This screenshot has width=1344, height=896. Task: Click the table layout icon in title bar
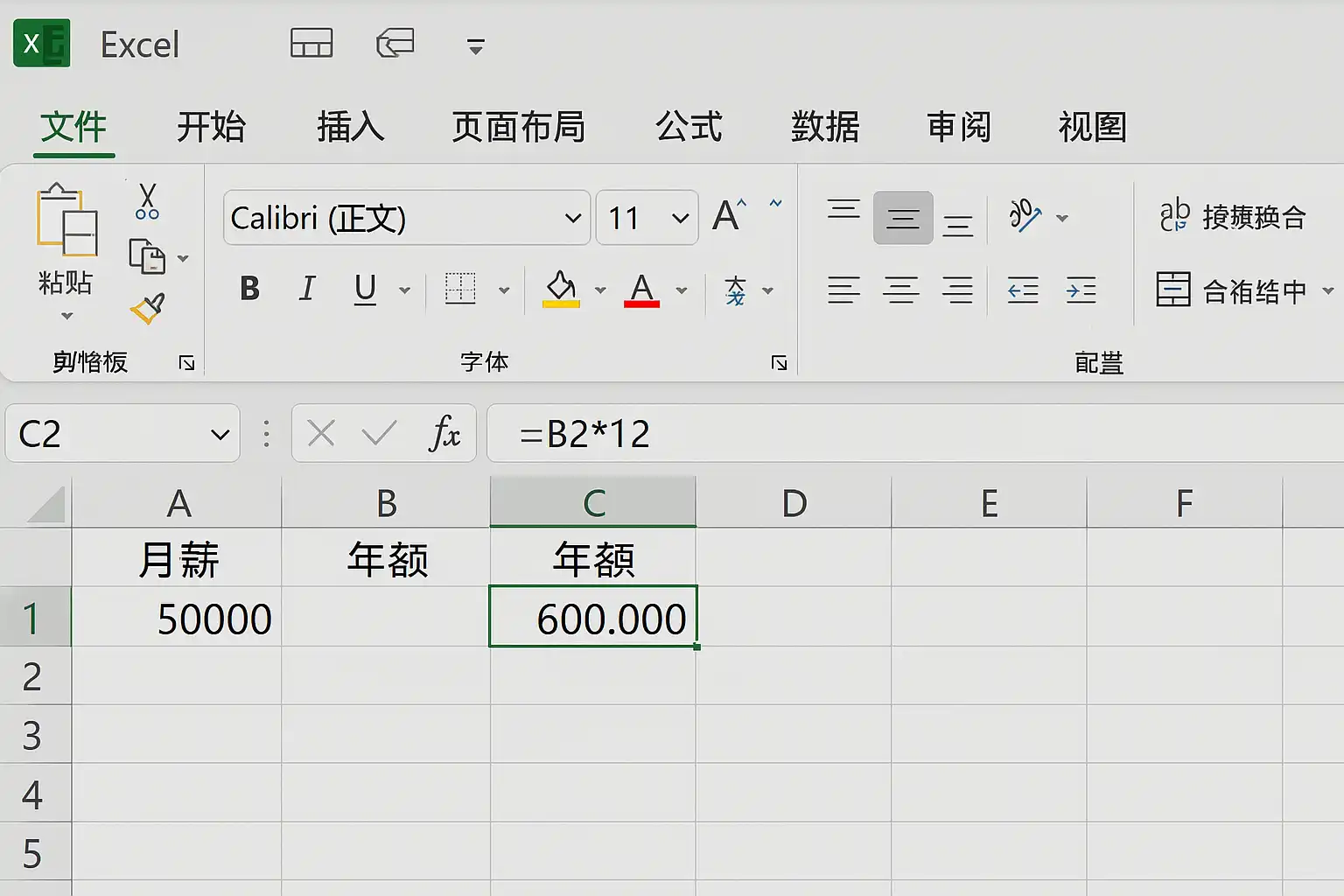click(x=311, y=43)
